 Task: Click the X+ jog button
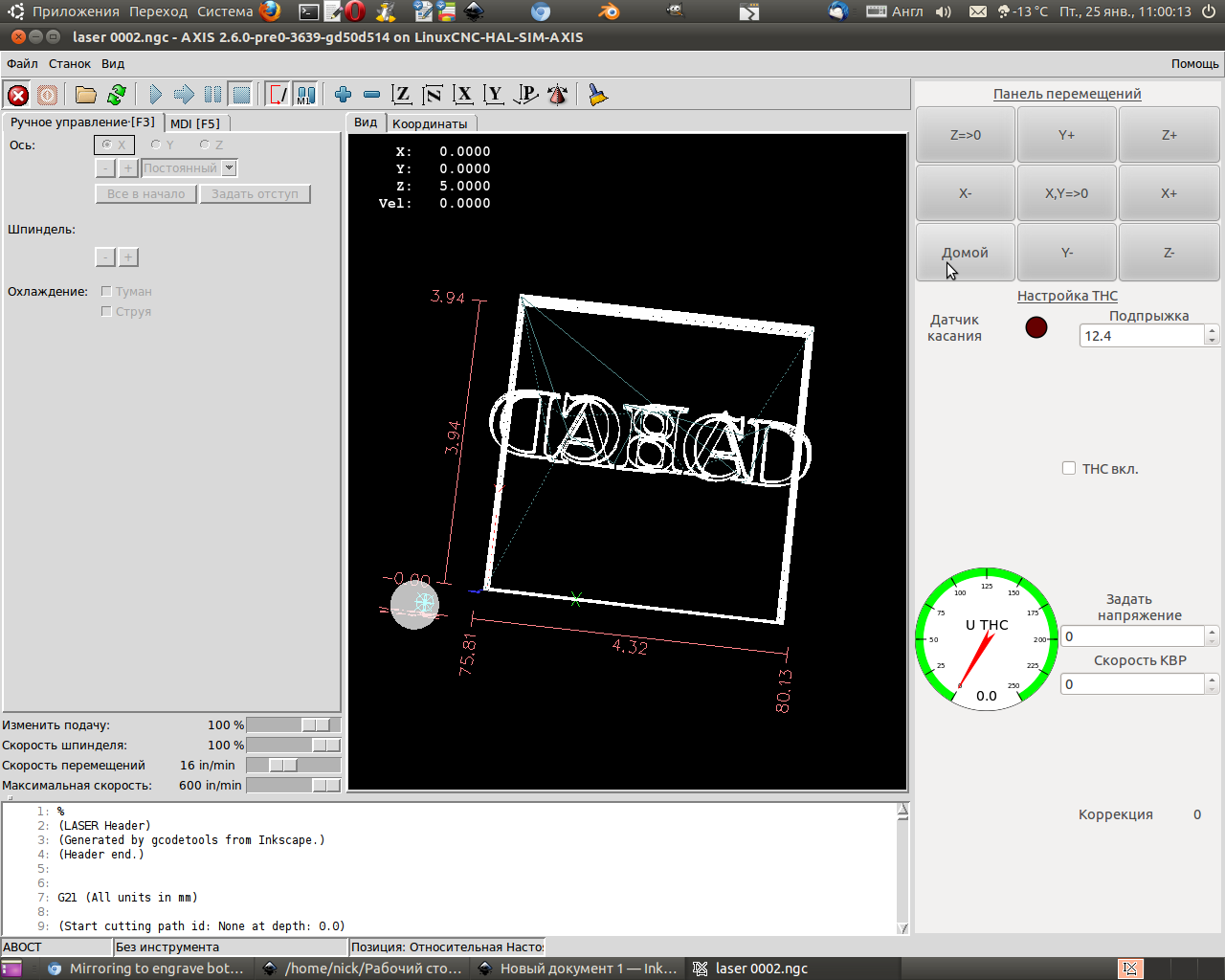click(1169, 193)
